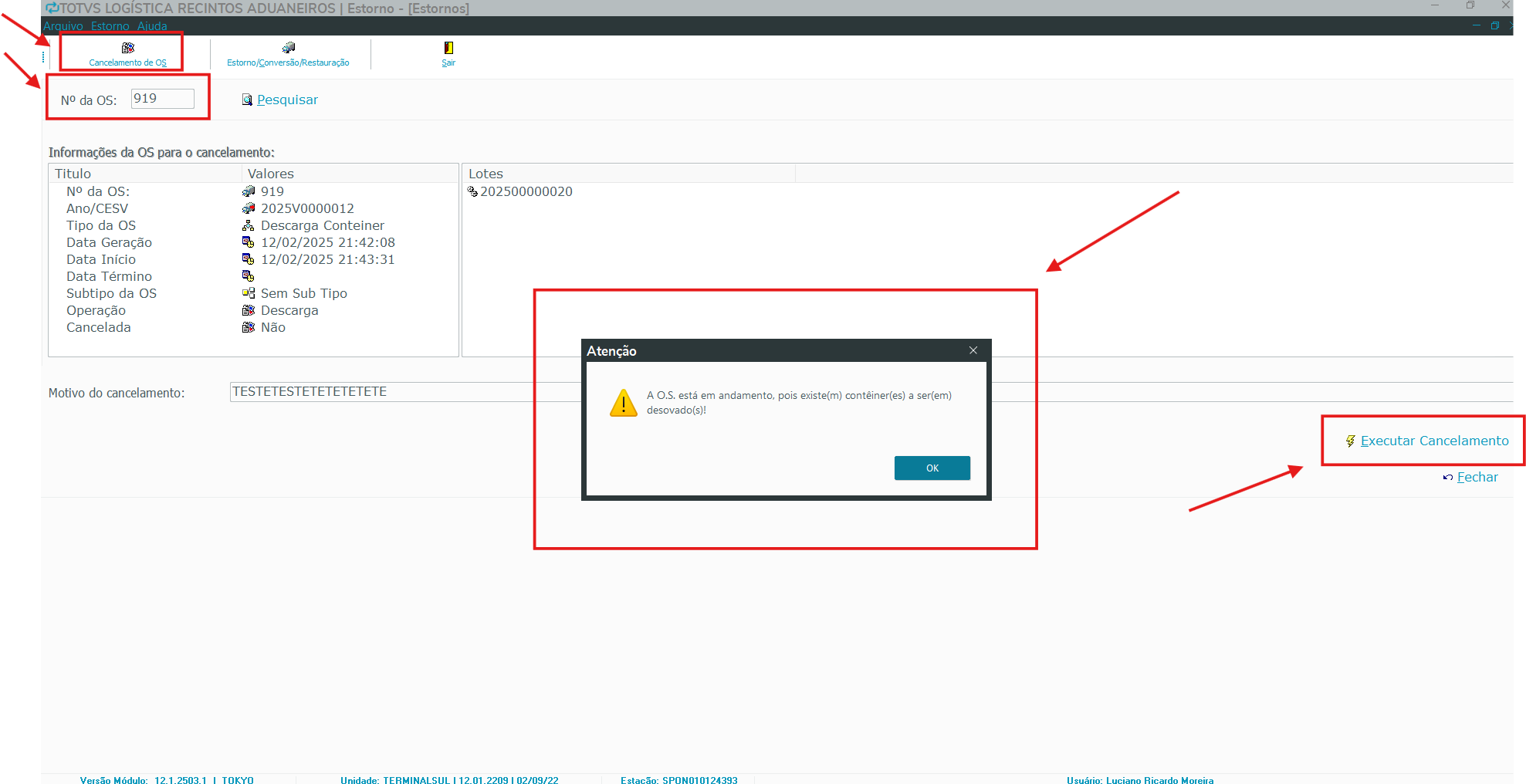Viewport: 1526px width, 784px height.
Task: Click the icon beside 2025V0000012
Action: click(x=249, y=208)
